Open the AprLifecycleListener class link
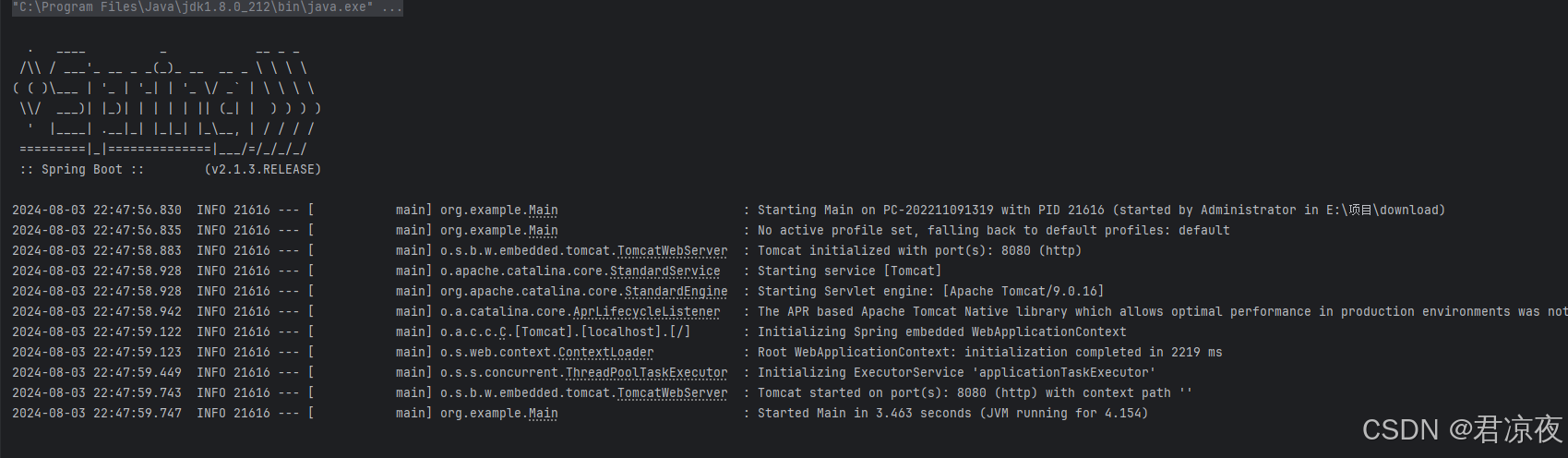 [x=646, y=312]
